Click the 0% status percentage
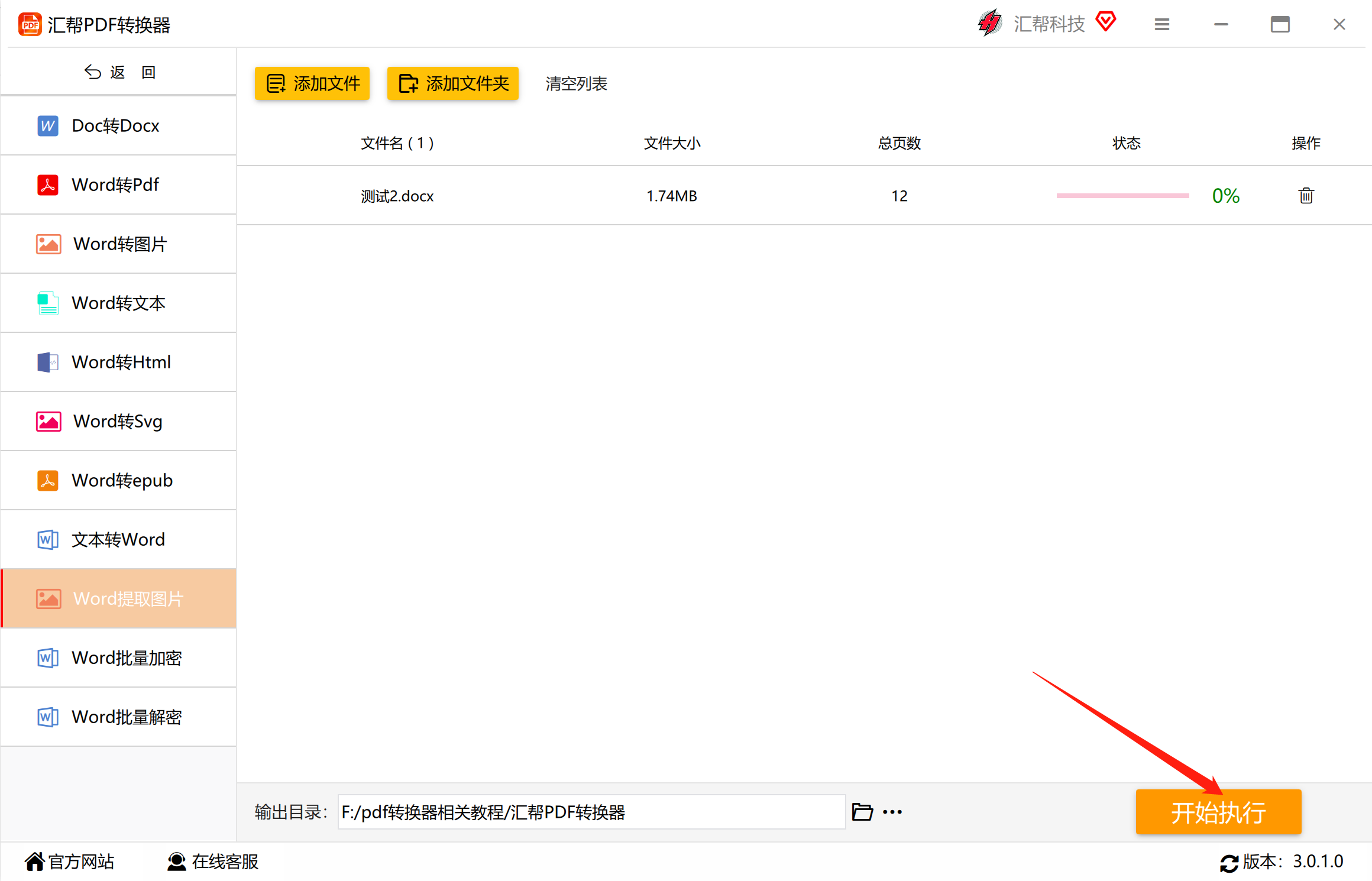Viewport: 1372px width, 881px height. click(1225, 196)
